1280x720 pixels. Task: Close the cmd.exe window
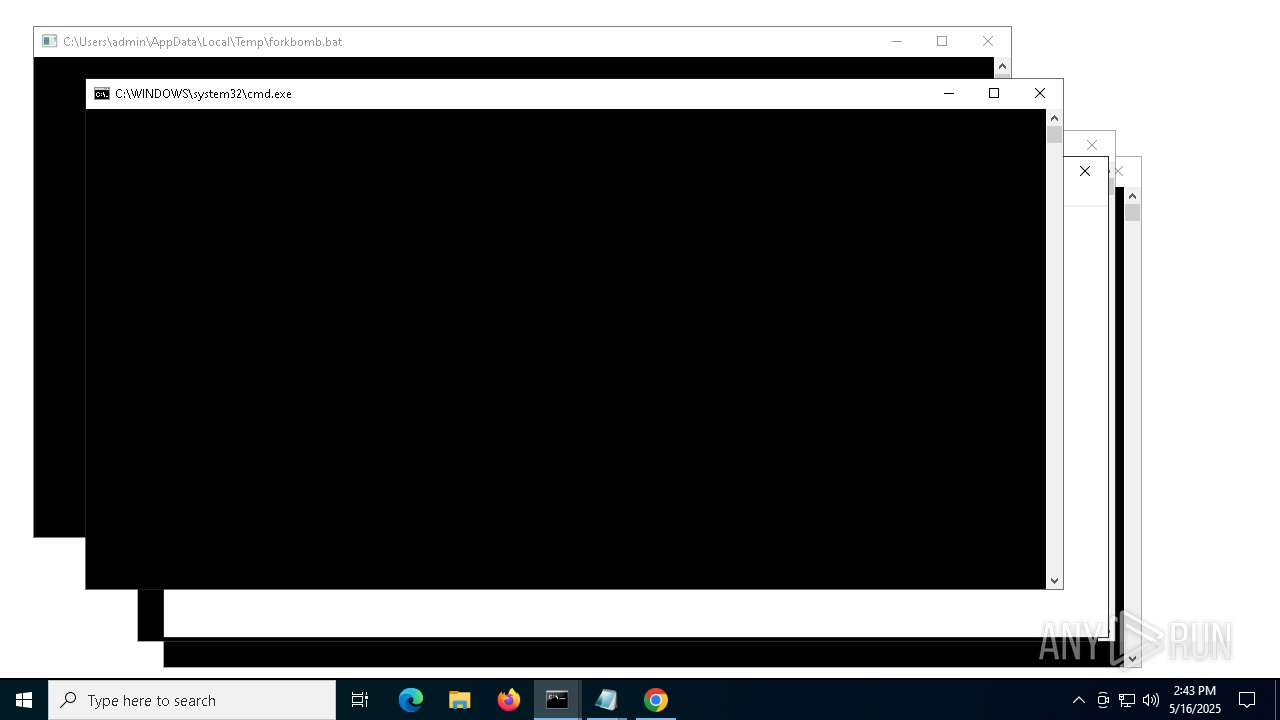[1040, 93]
